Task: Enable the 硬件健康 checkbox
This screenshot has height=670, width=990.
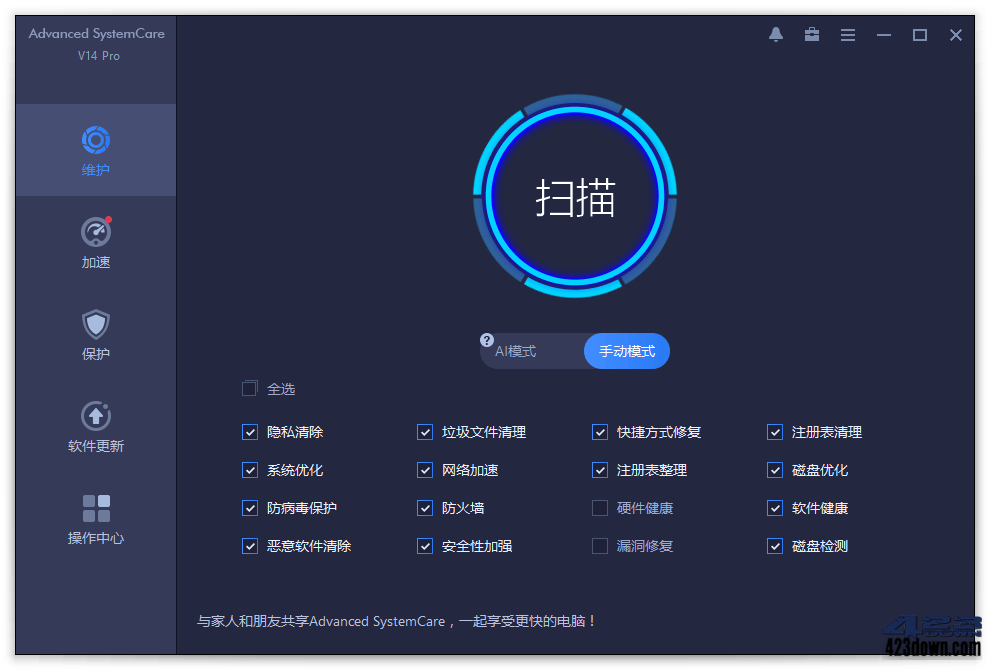Action: [600, 508]
